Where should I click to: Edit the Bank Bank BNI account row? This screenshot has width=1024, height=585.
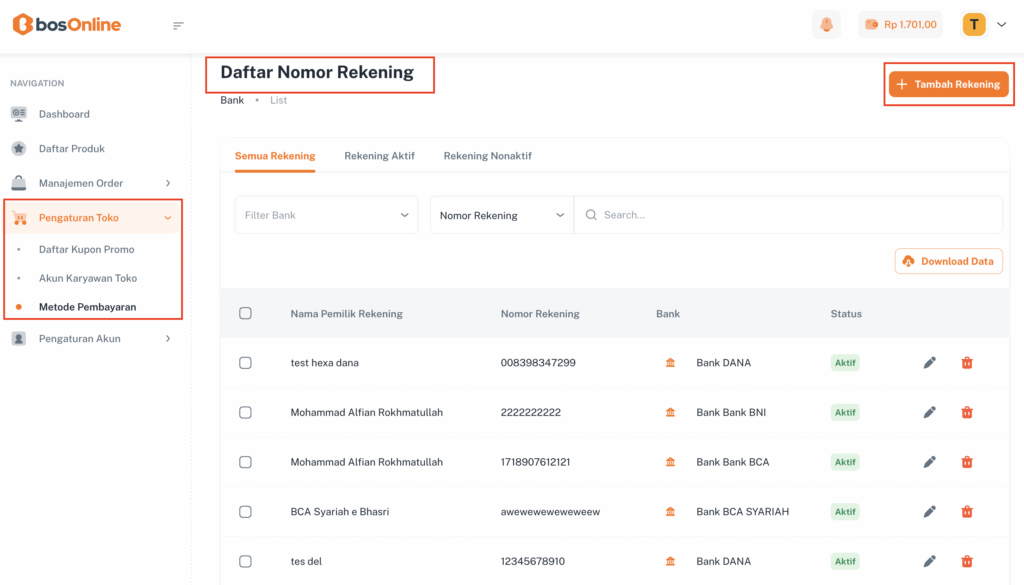(x=929, y=412)
